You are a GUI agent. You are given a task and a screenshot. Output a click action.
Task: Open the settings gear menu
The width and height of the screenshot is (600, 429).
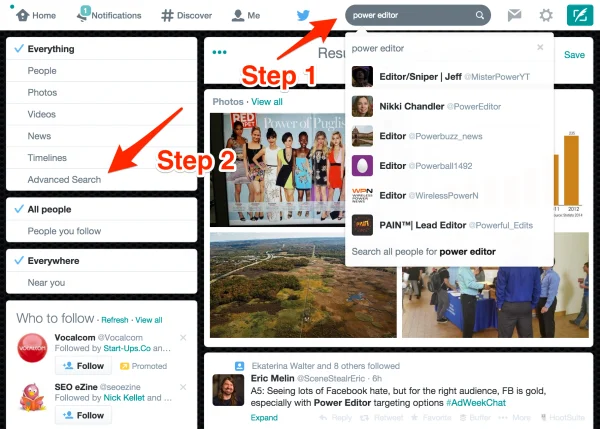click(x=546, y=15)
